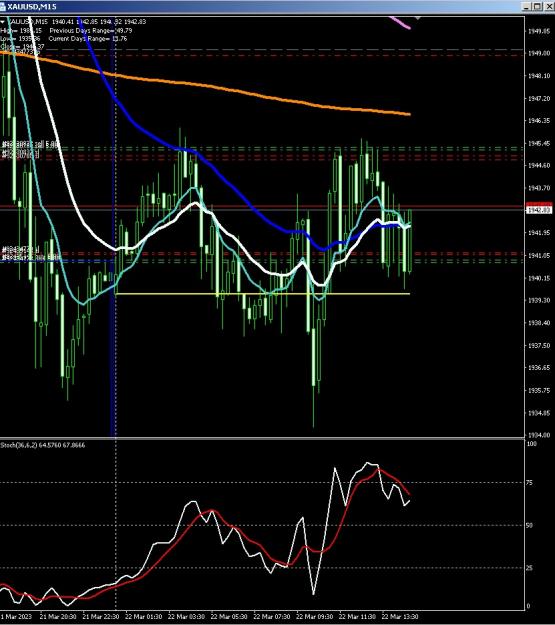
Task: Close the XAUUSD,M15 chart window
Action: point(548,7)
